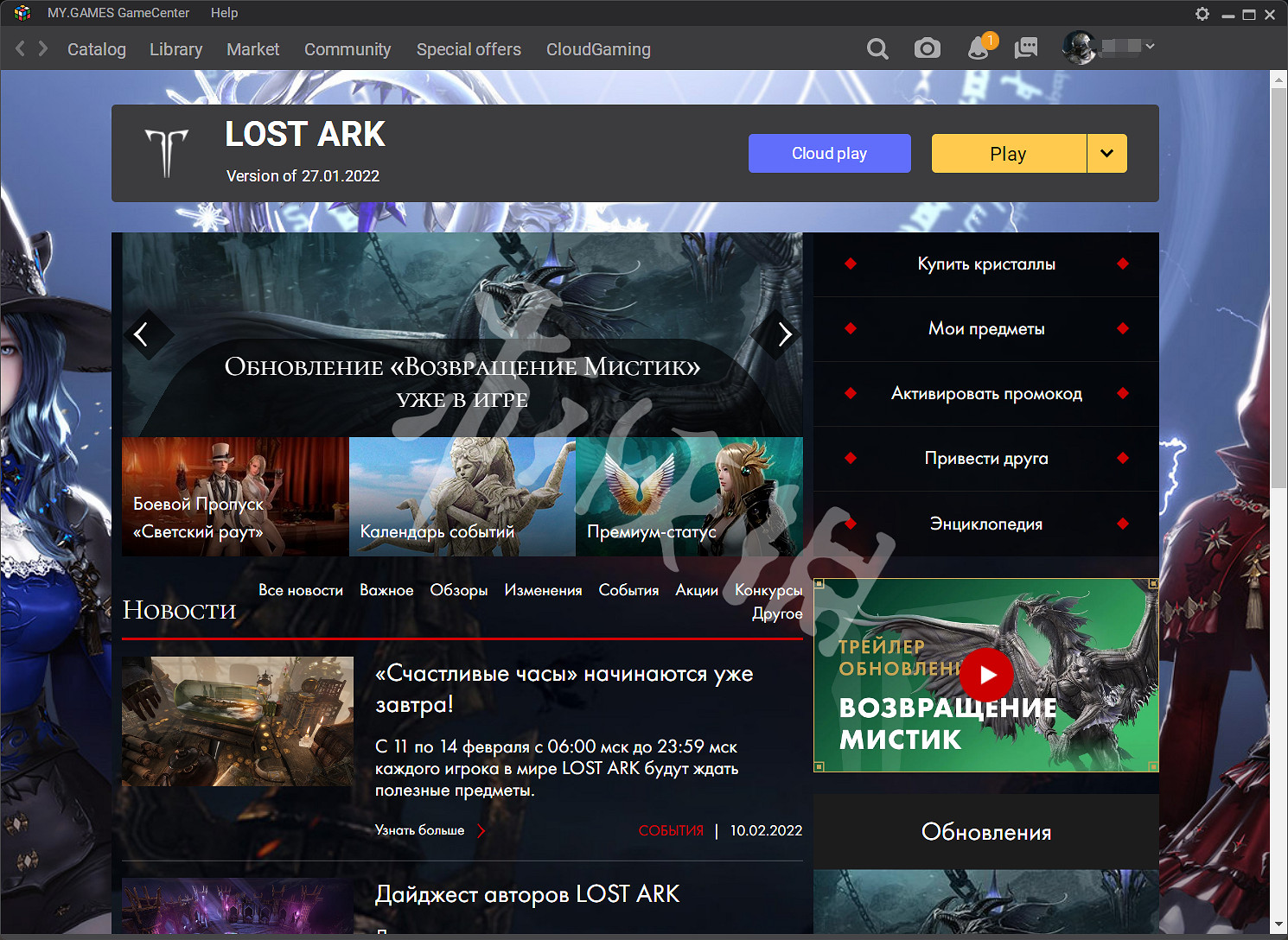Click the screenshot camera icon

pos(927,49)
